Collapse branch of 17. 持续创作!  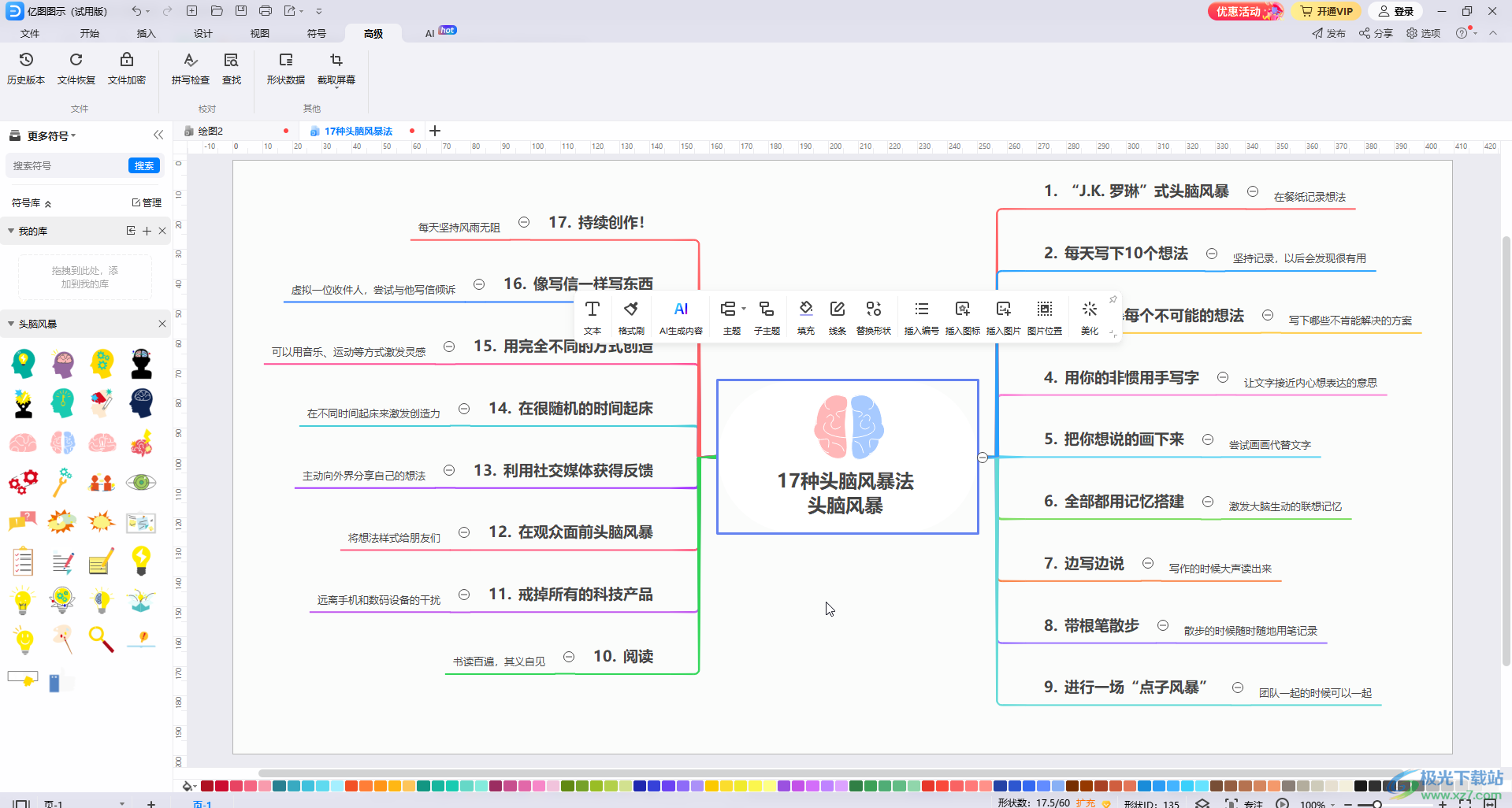[x=524, y=223]
